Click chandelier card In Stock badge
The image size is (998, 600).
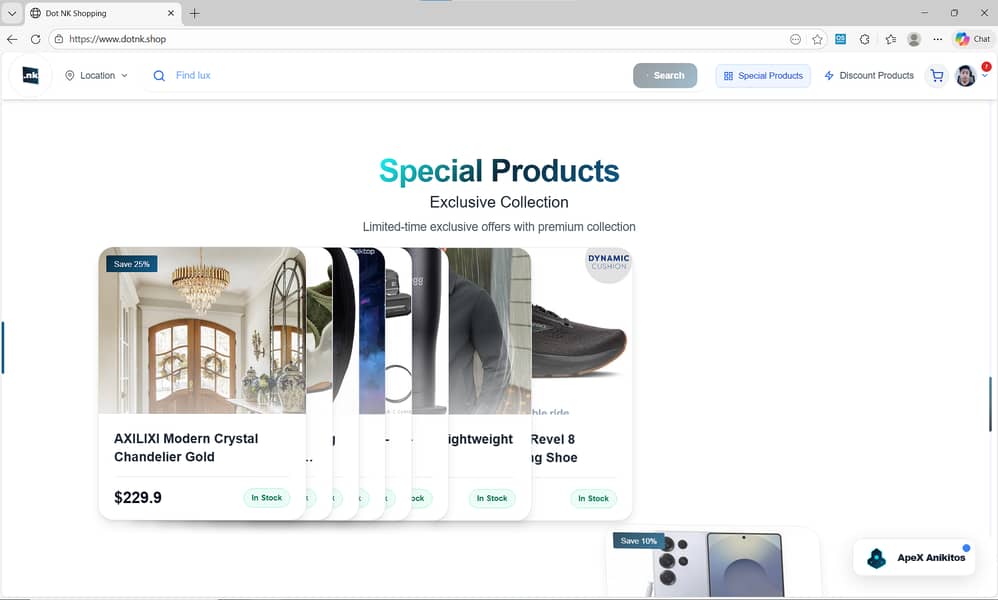pos(266,498)
